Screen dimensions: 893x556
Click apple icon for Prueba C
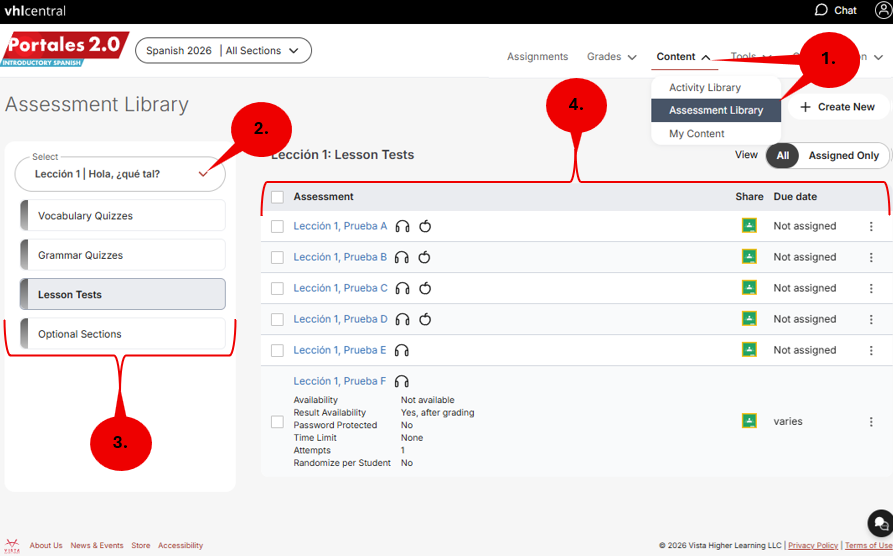(x=425, y=288)
